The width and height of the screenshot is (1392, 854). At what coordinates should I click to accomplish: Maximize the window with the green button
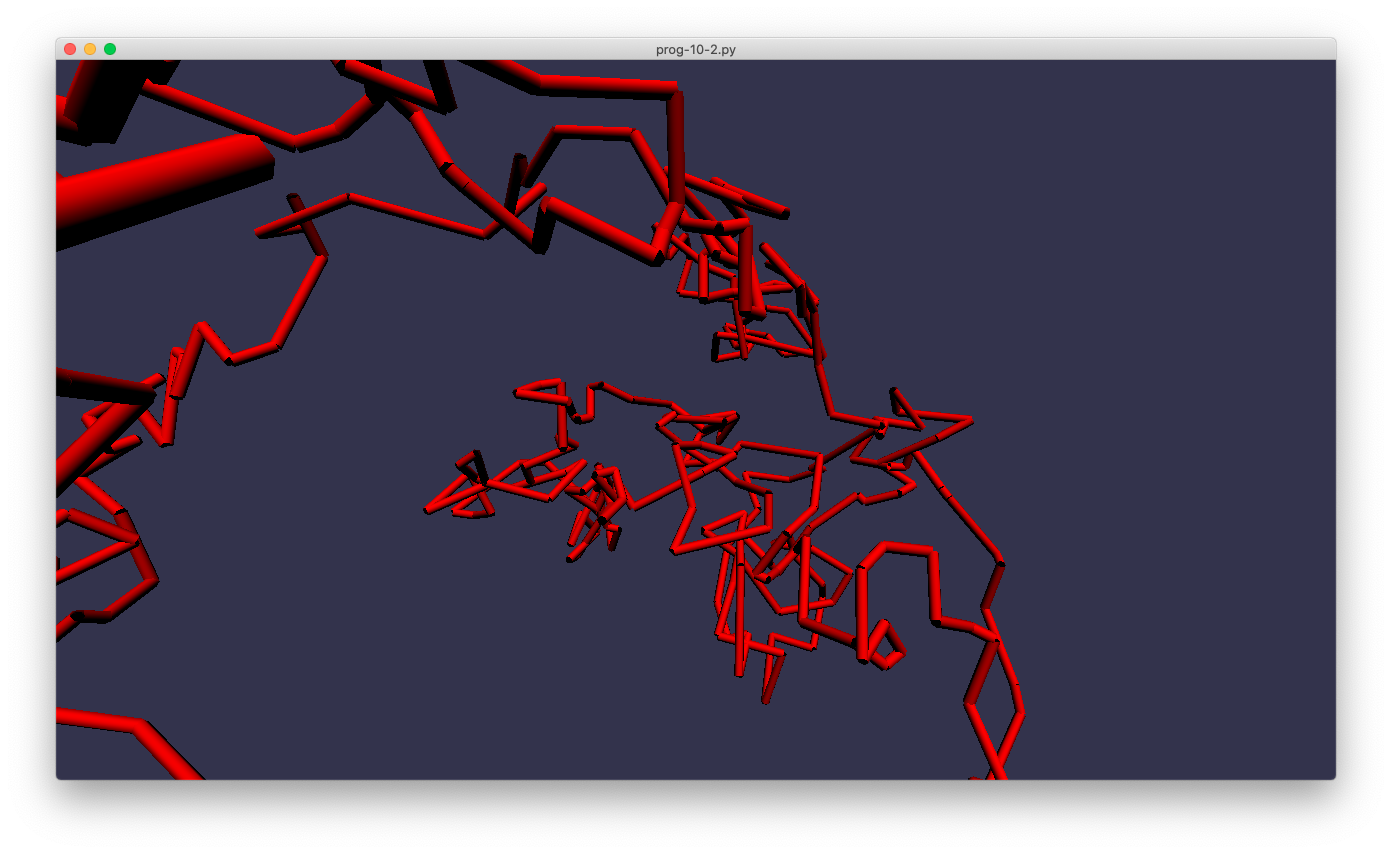point(110,49)
